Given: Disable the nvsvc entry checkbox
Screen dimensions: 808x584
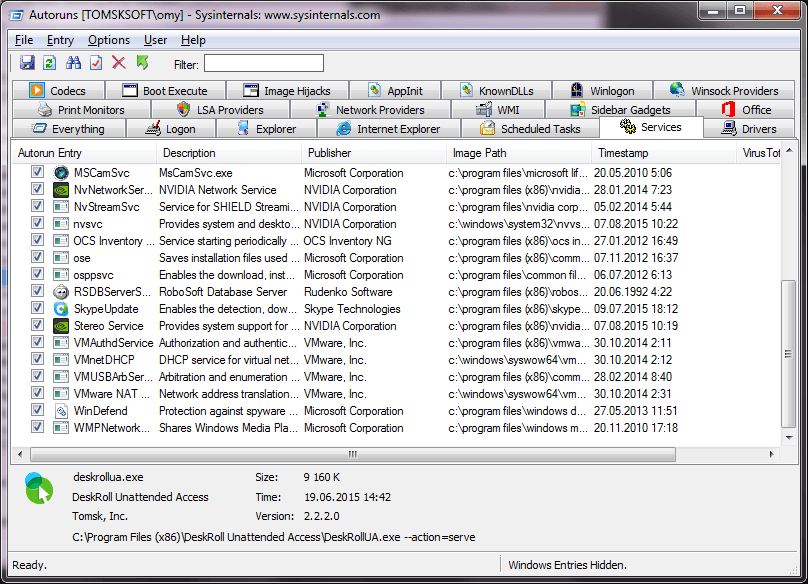Looking at the screenshot, I should (37, 223).
